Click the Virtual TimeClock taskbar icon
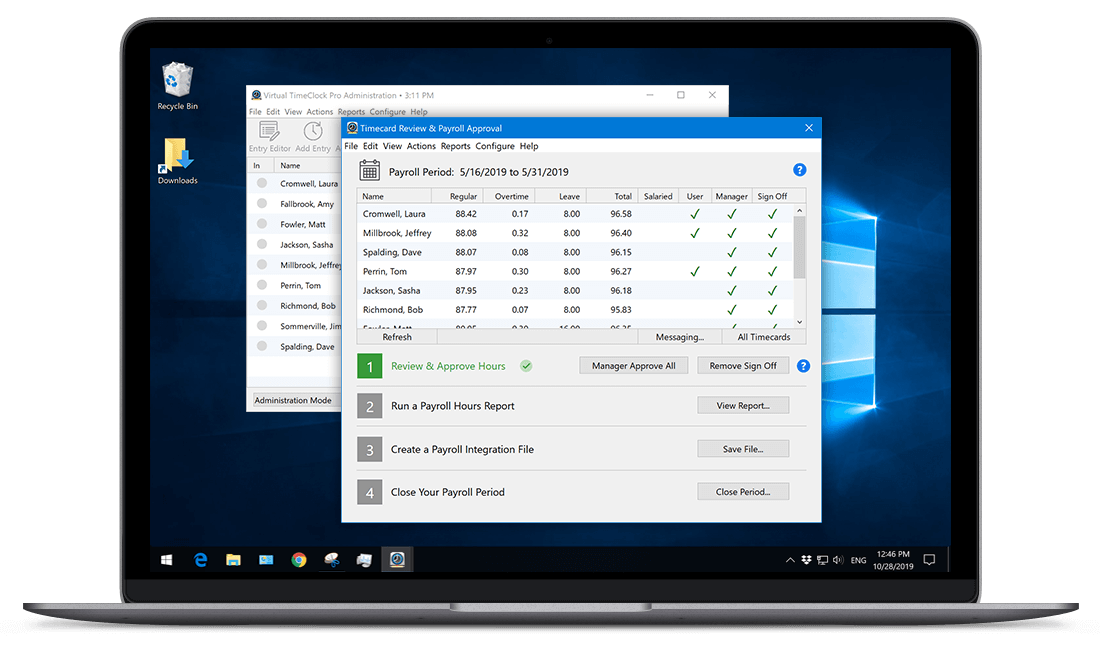1100x652 pixels. [397, 559]
